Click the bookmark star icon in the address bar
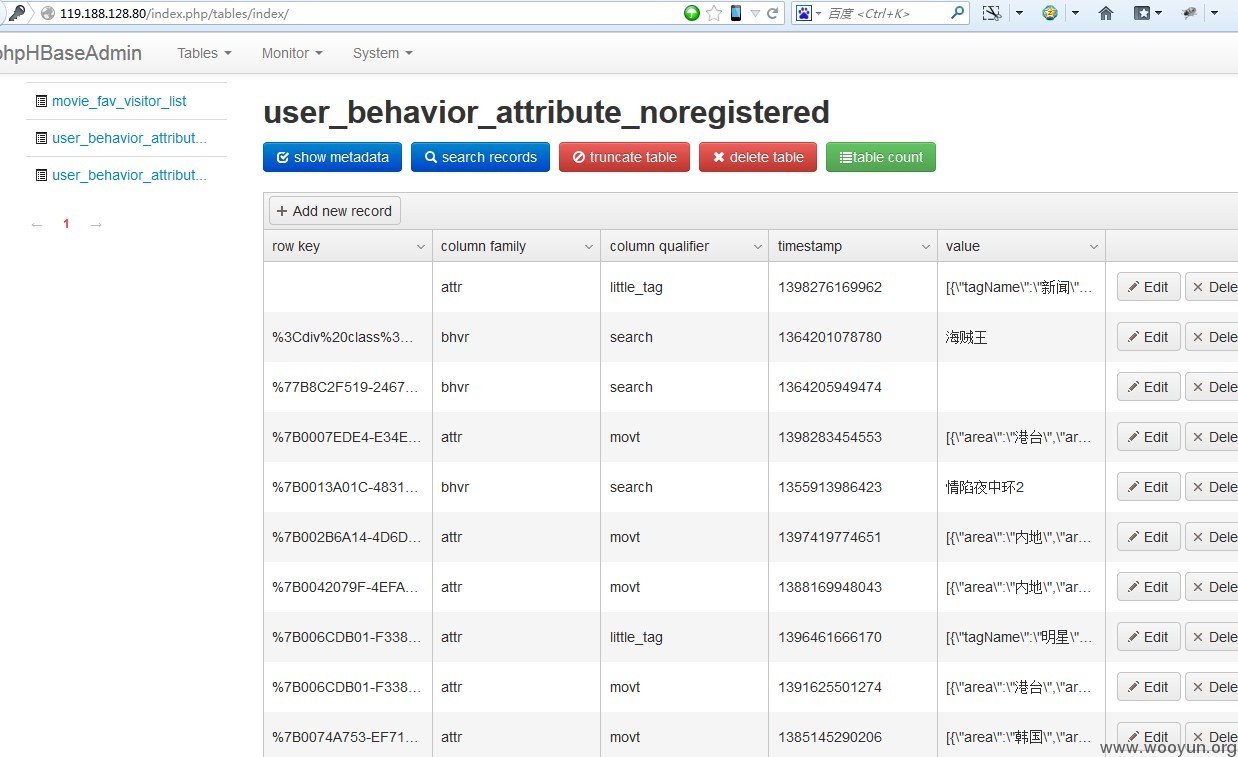This screenshot has height=757, width=1238. tap(712, 13)
